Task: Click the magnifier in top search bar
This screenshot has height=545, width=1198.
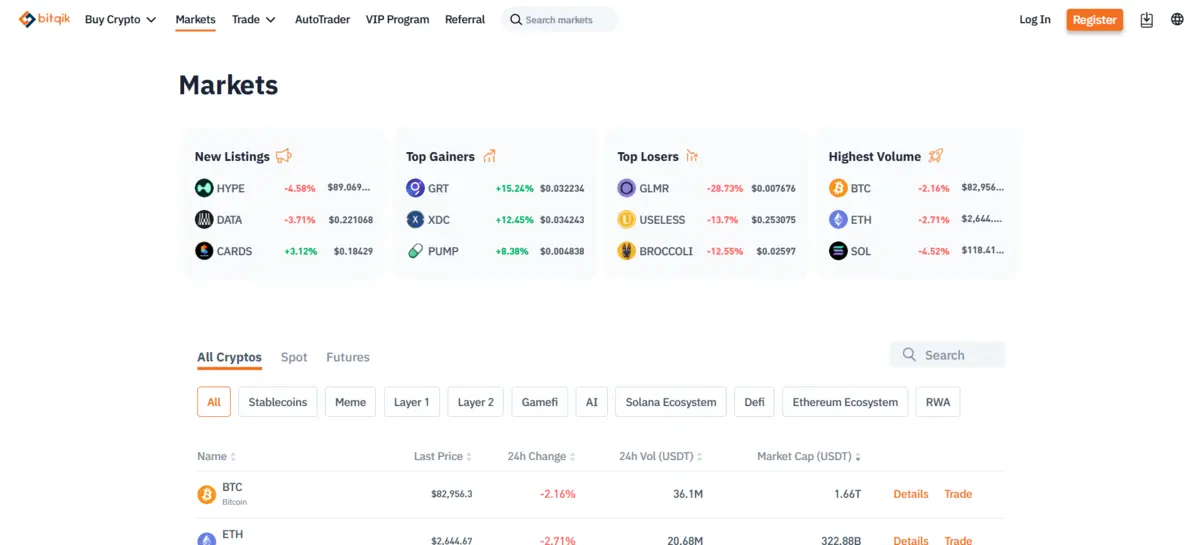Action: 516,20
